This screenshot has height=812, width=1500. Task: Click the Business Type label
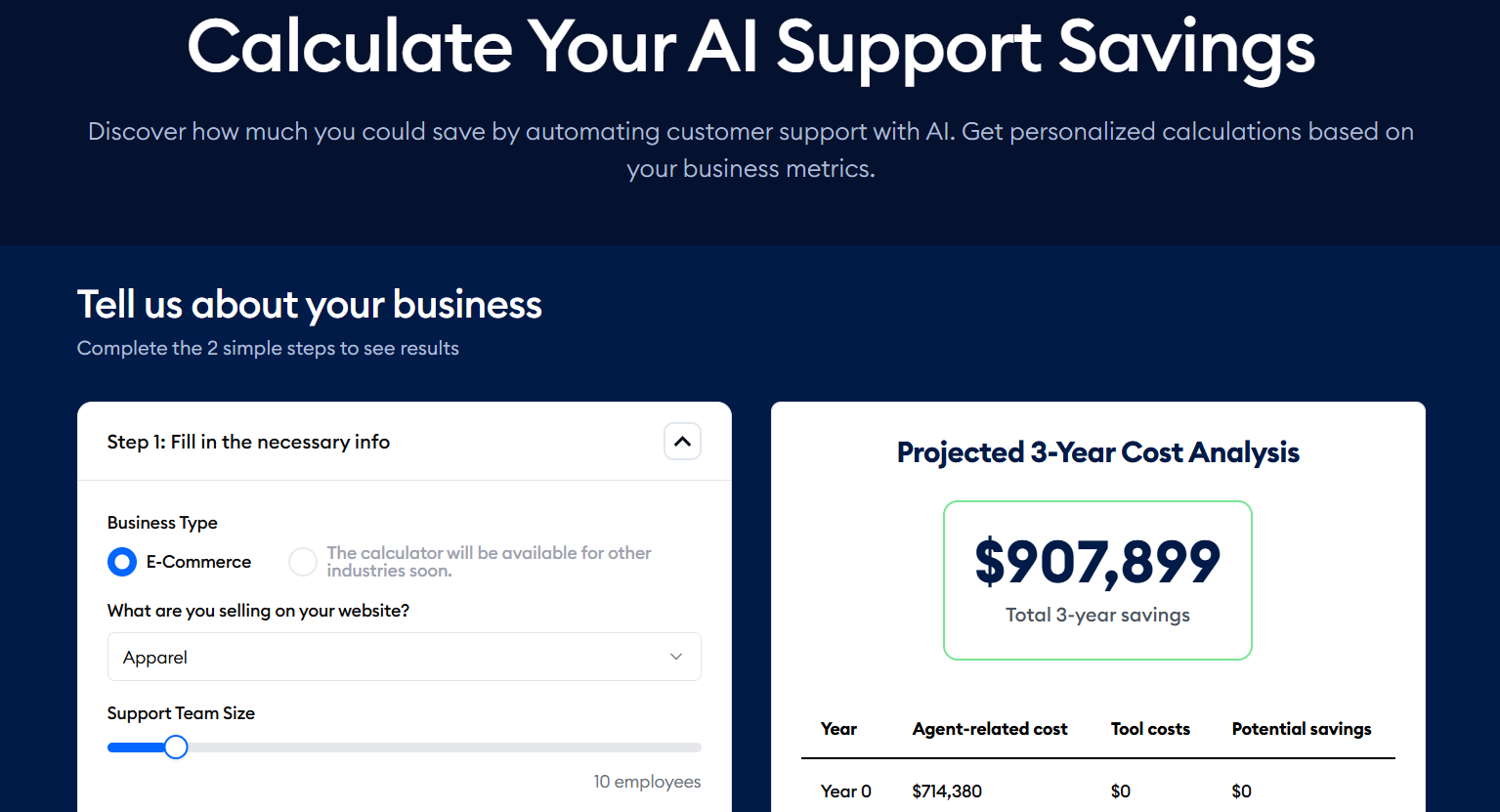pos(162,523)
